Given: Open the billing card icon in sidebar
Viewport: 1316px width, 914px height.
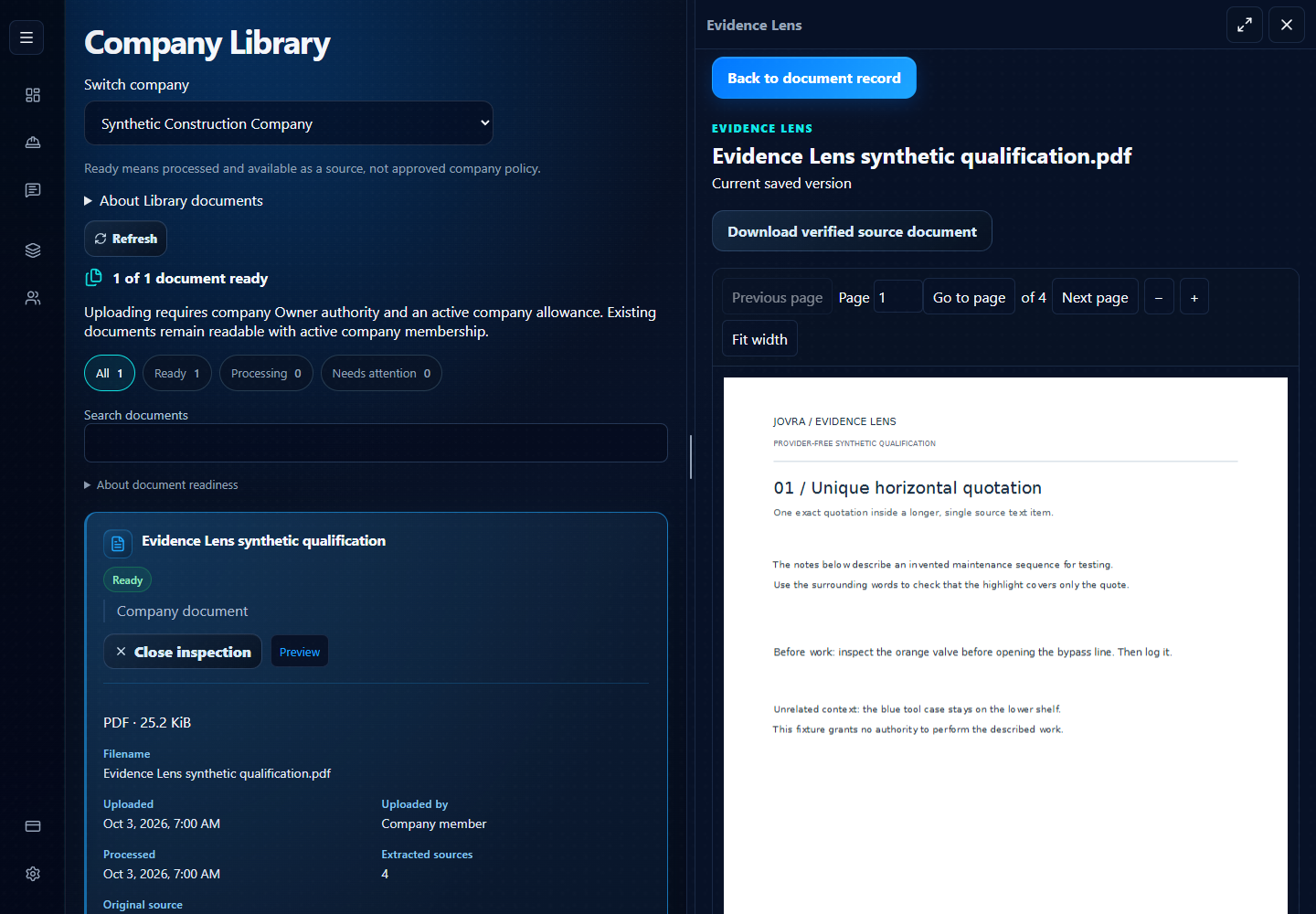Looking at the screenshot, I should click(33, 826).
